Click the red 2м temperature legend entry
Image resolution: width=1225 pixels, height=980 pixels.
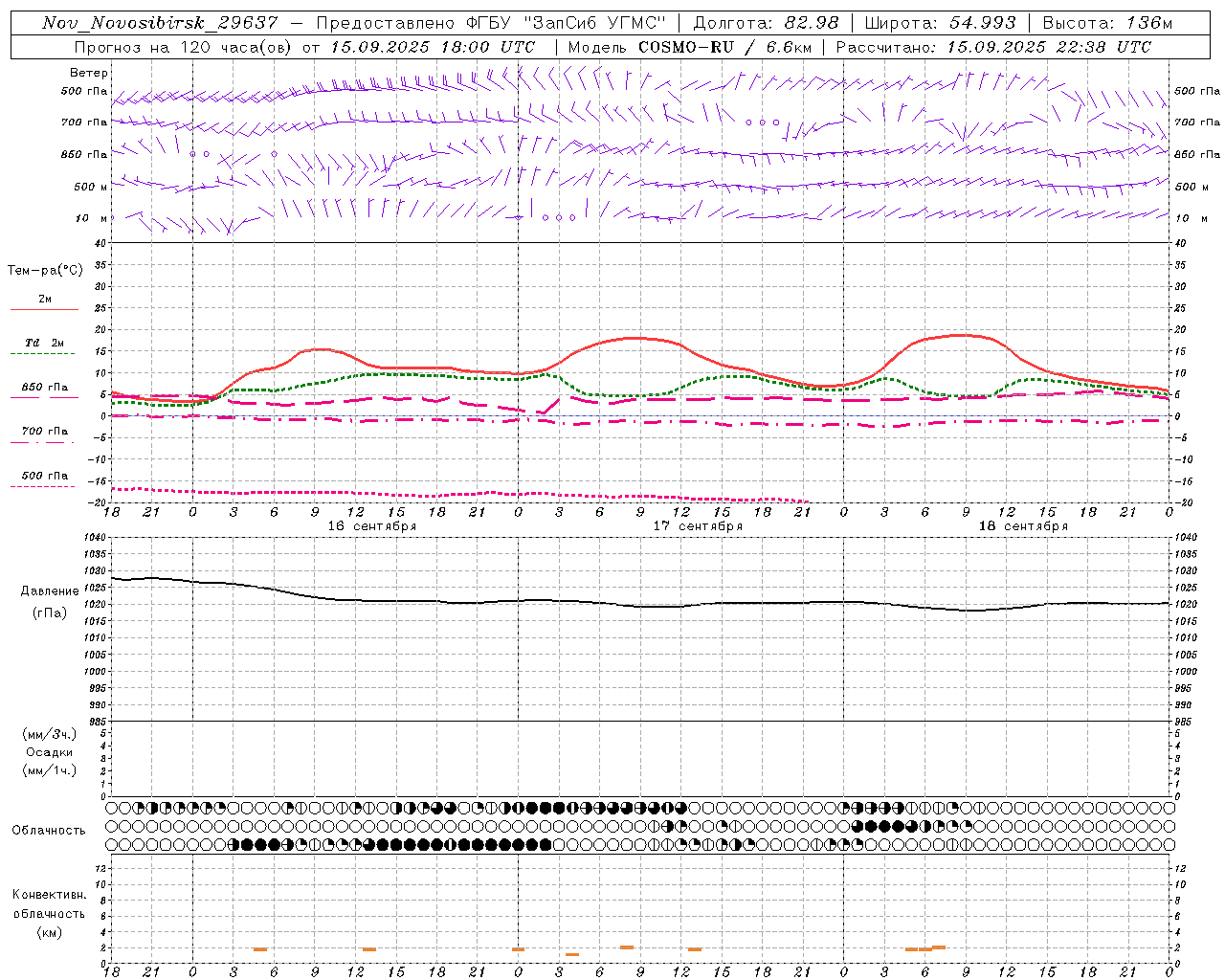(x=45, y=303)
